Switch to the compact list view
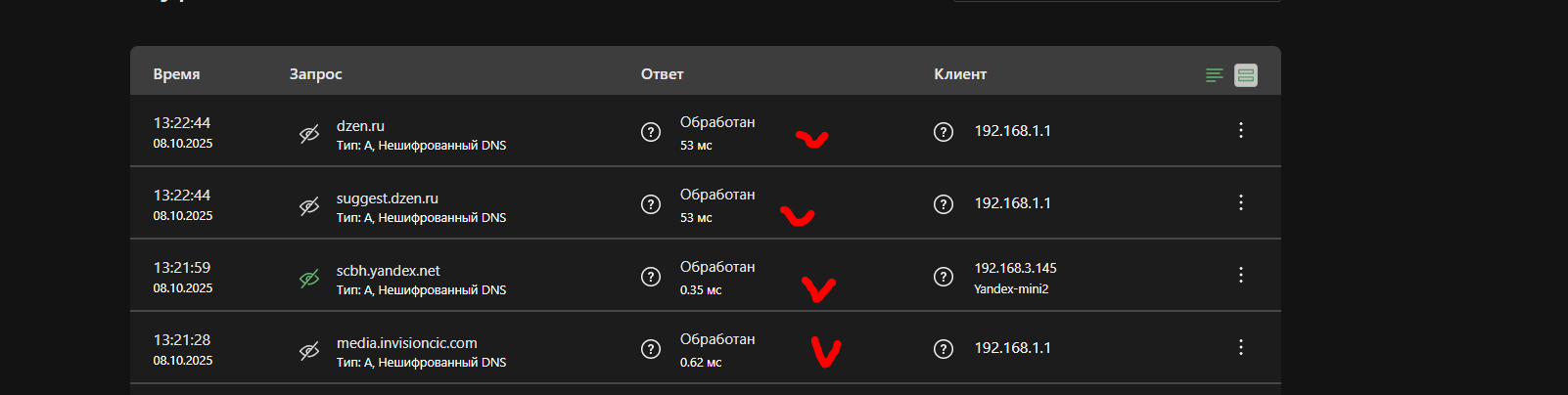 pos(1214,75)
